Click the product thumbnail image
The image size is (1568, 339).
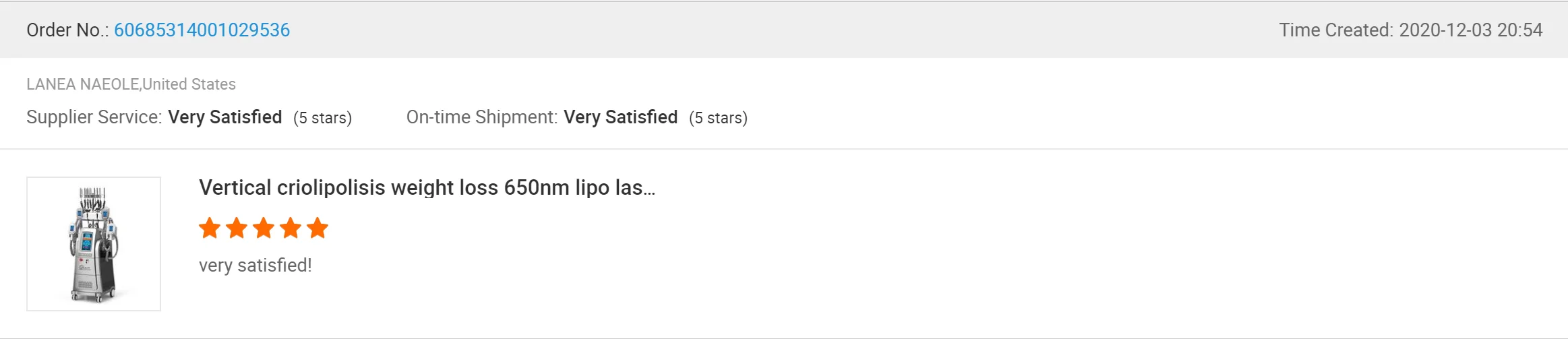point(94,244)
